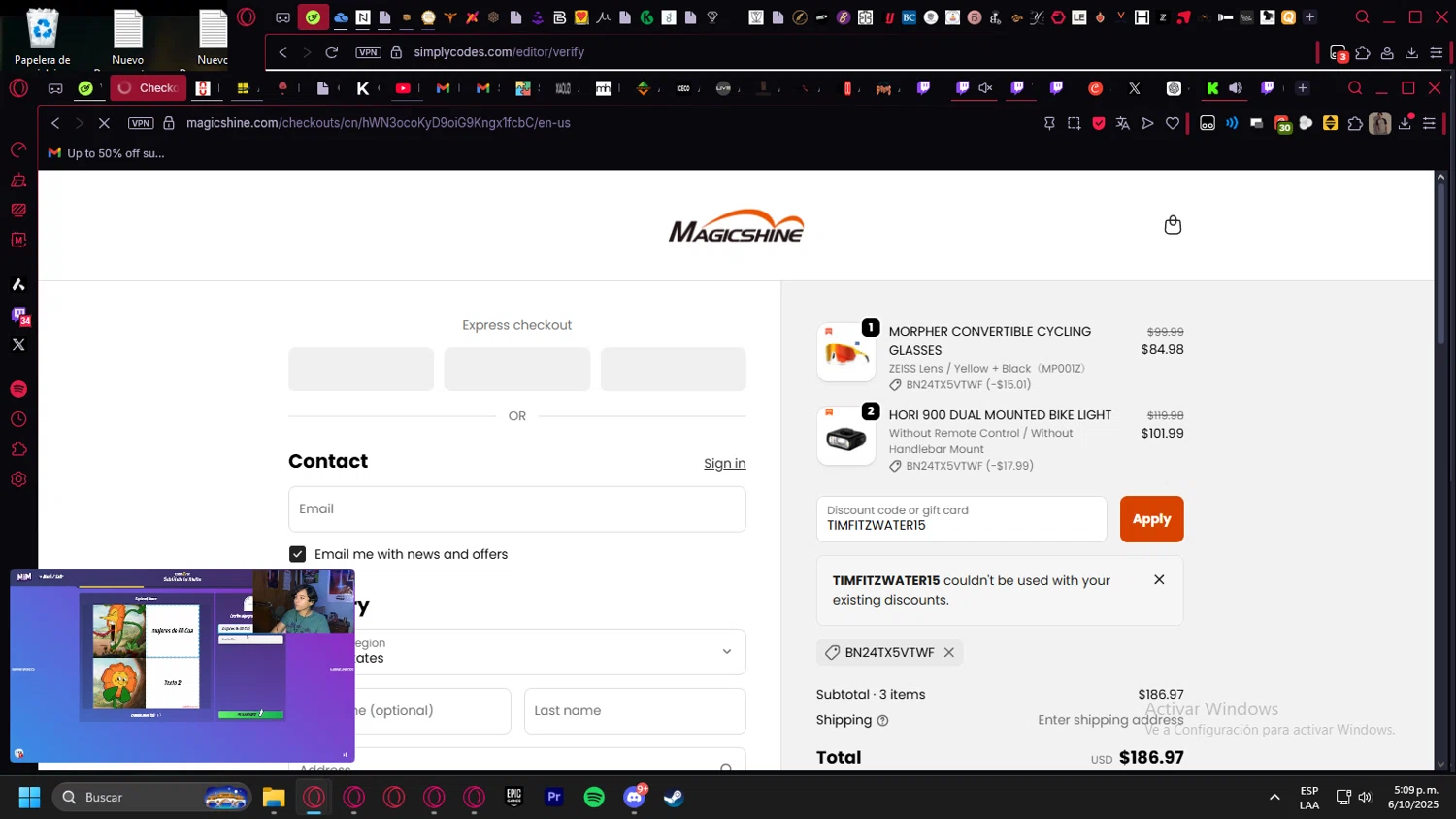Open Papelera de reciclaje on the desktop
Image resolution: width=1456 pixels, height=819 pixels.
43,37
